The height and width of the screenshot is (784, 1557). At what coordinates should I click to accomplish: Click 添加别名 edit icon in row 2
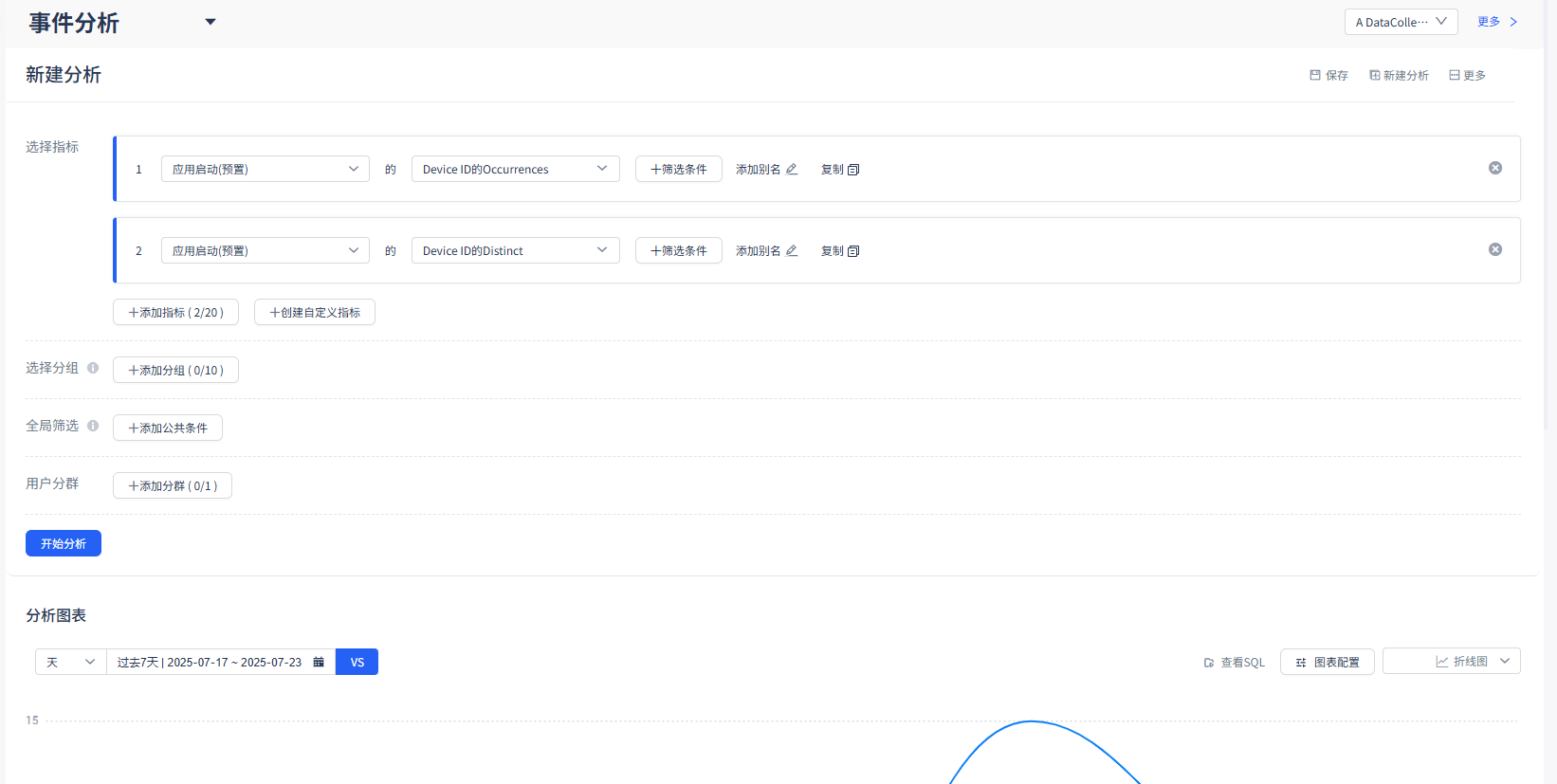pyautogui.click(x=792, y=251)
